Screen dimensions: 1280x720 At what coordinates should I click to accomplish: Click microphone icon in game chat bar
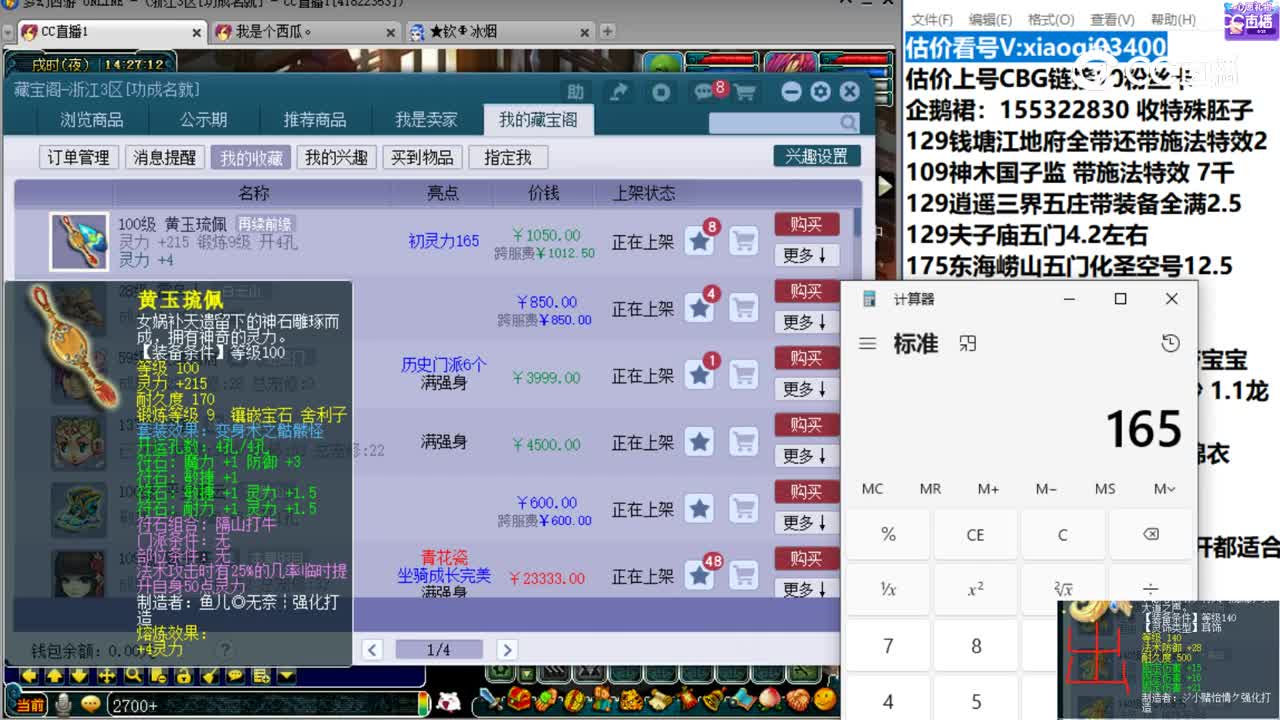pos(64,705)
